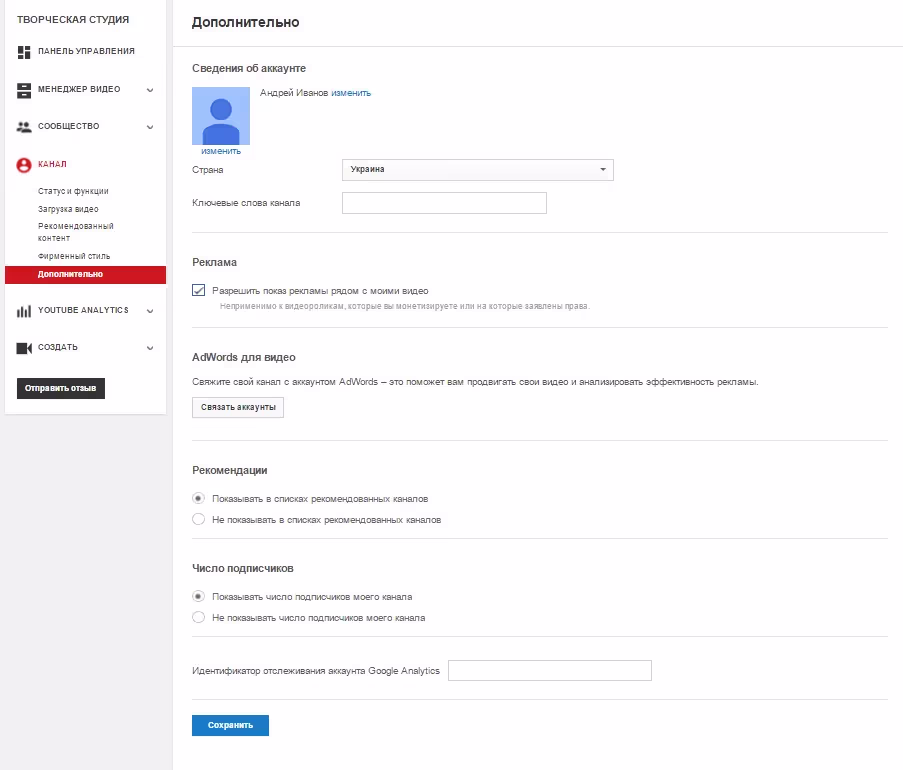Click the 'Связать аккаунты' button
This screenshot has width=903, height=770.
tap(238, 407)
